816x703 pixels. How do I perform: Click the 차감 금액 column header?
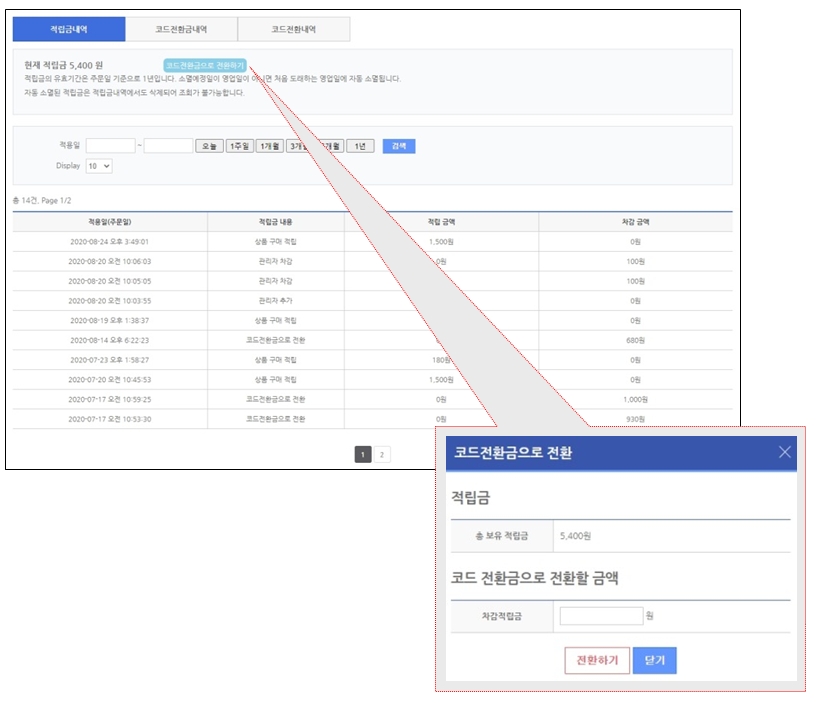[x=635, y=222]
